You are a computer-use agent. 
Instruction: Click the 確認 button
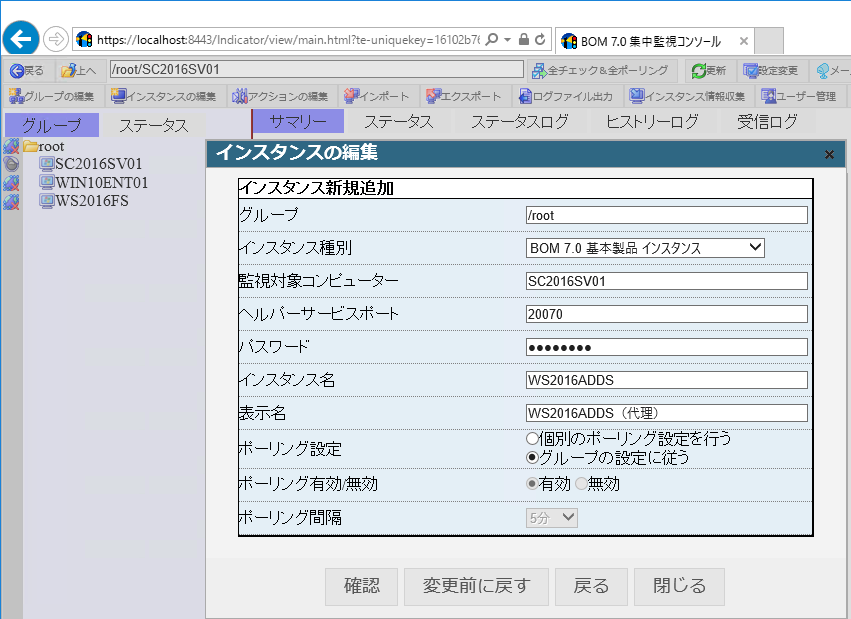361,586
